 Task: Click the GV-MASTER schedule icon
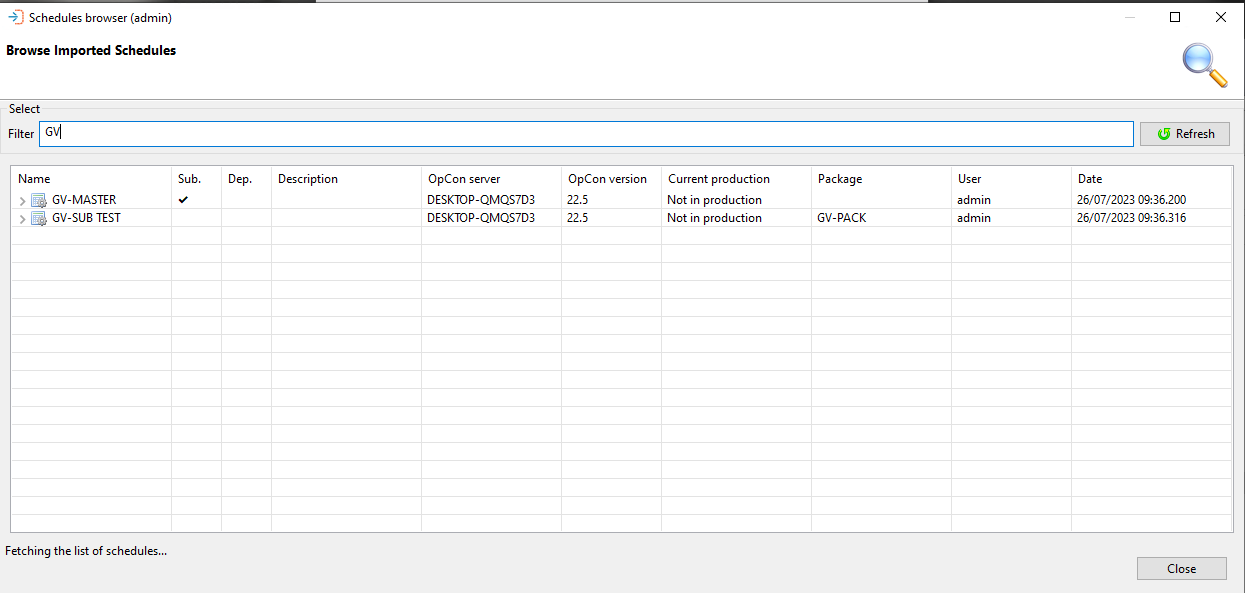click(39, 200)
